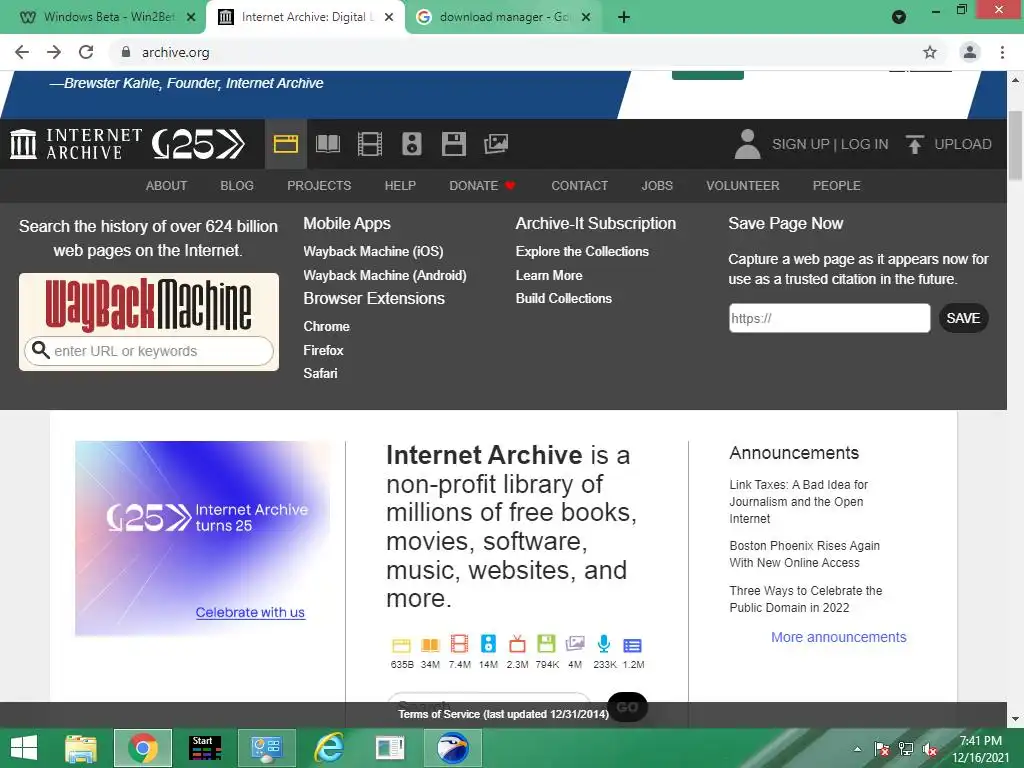Open a new browser tab

624,17
